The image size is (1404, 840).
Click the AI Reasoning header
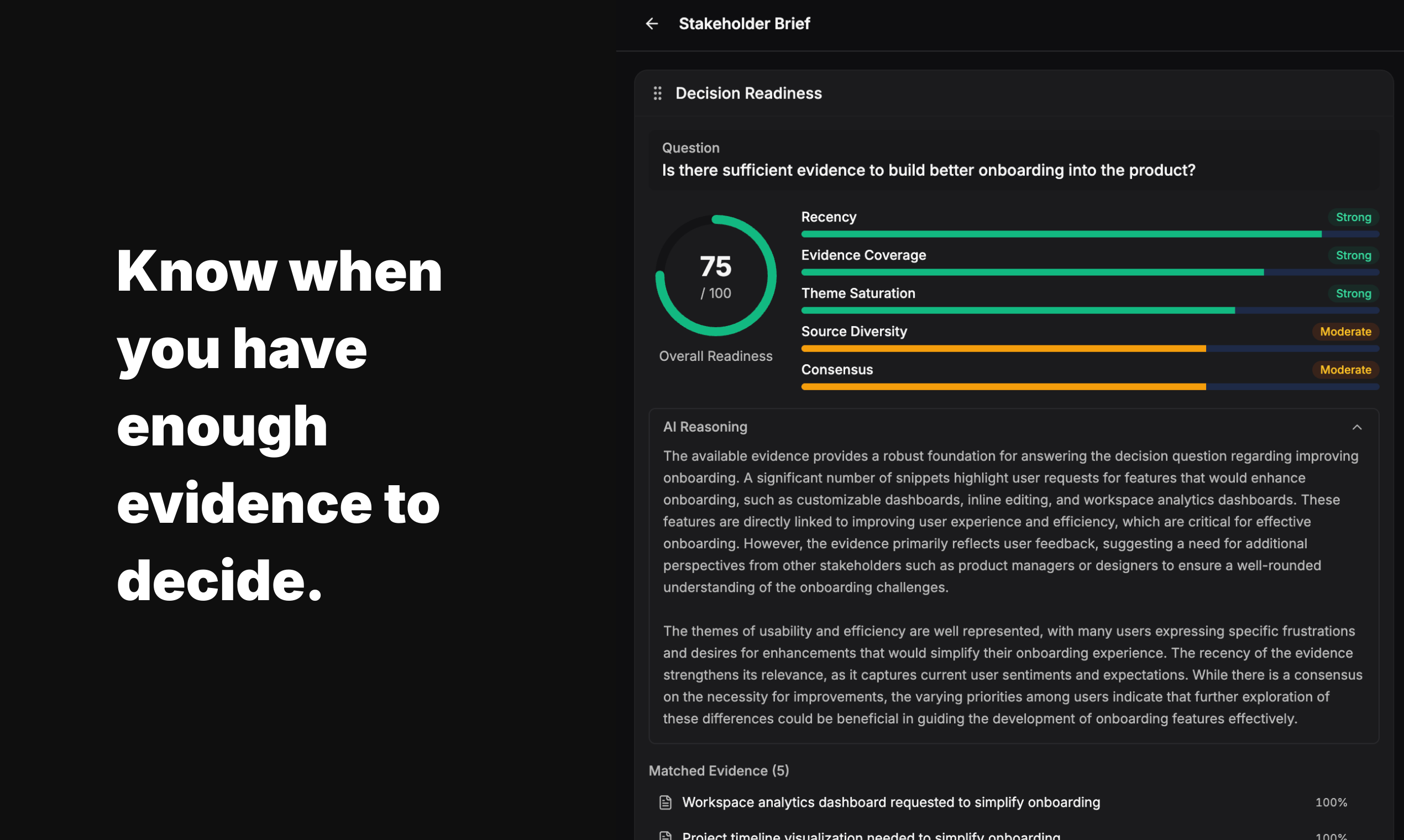(705, 427)
